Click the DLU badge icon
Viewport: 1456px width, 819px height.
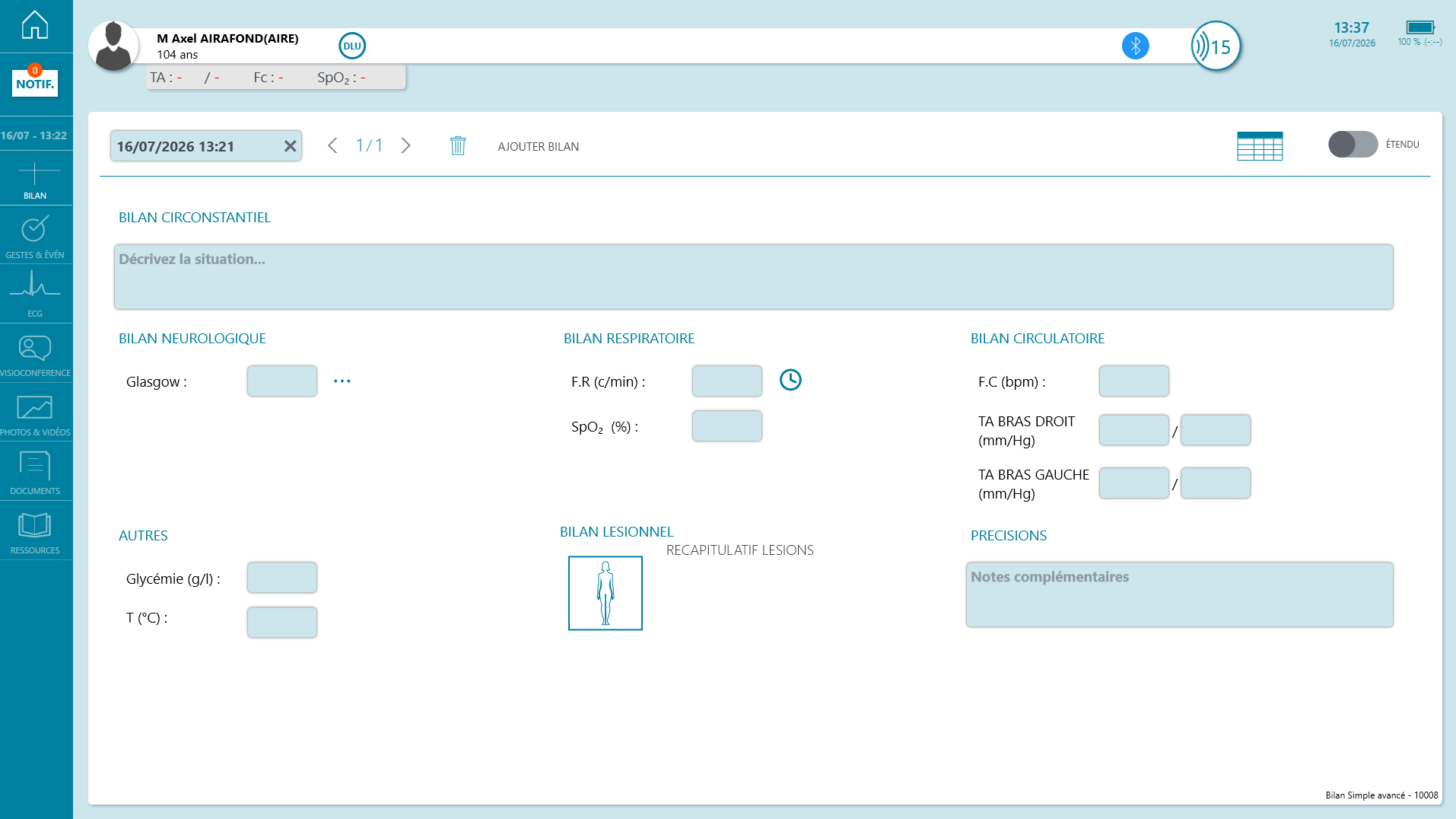[352, 46]
